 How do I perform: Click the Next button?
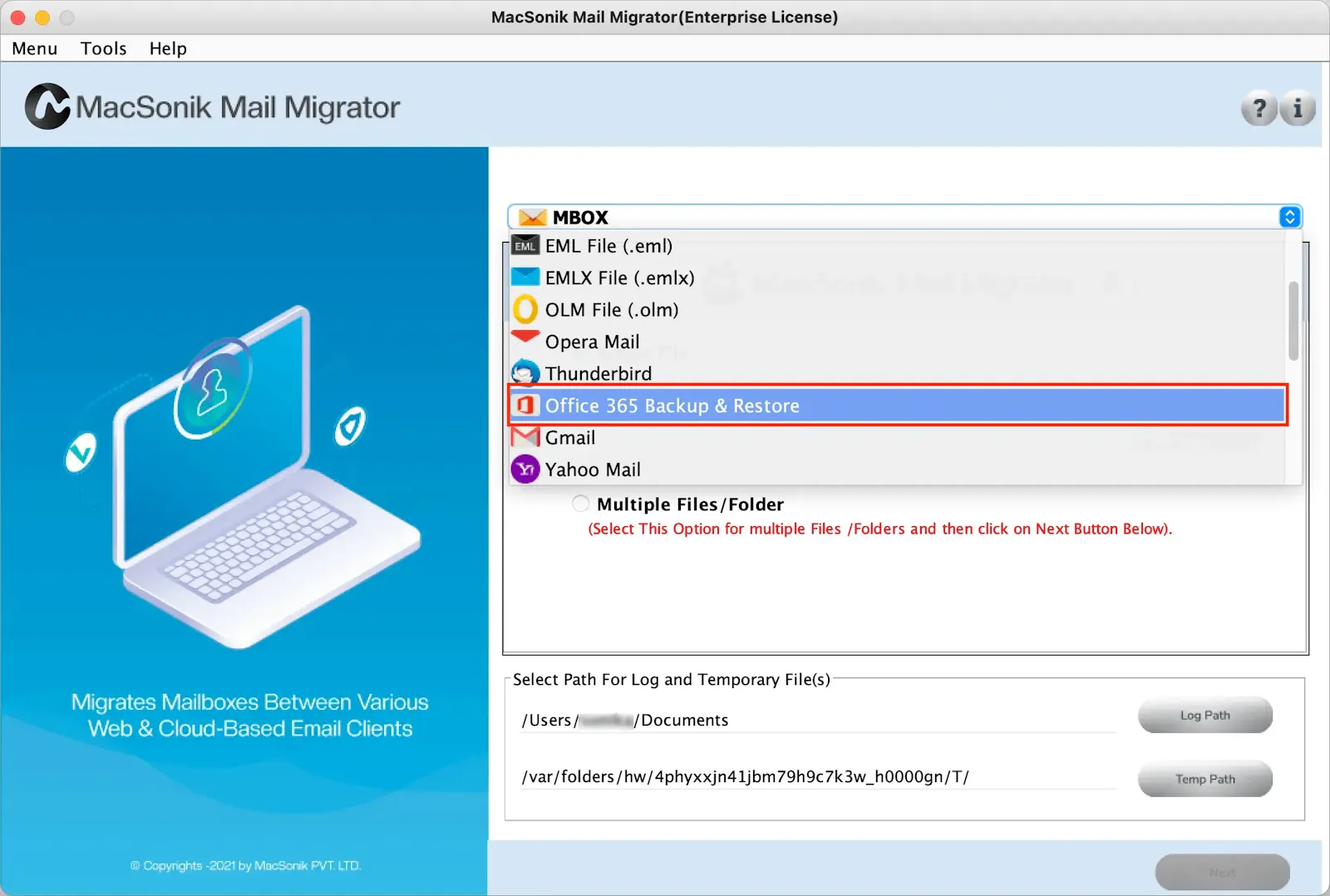(1222, 873)
